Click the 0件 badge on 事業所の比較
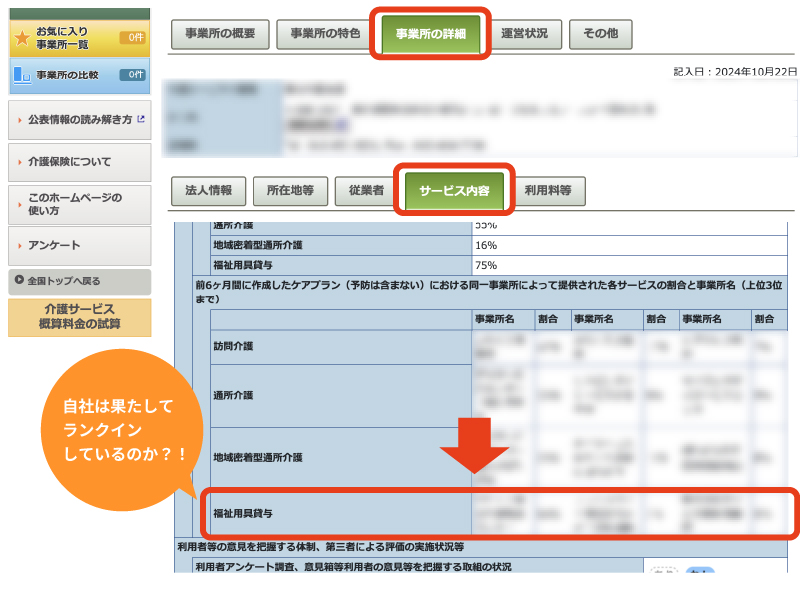The image size is (800, 600). [x=132, y=75]
